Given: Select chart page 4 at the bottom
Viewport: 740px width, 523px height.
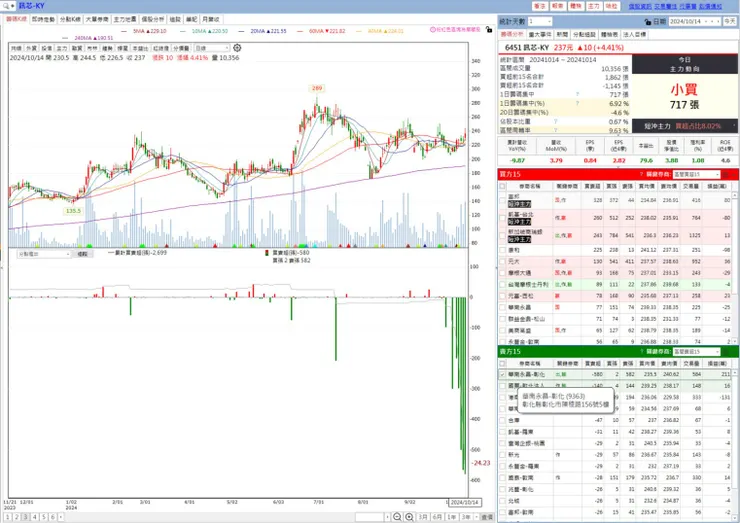Looking at the screenshot, I should point(34,517).
